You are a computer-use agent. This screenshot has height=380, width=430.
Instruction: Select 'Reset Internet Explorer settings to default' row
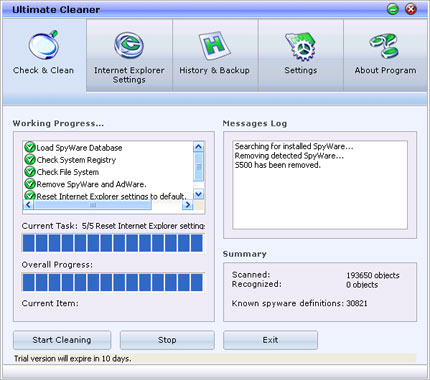pyautogui.click(x=108, y=196)
